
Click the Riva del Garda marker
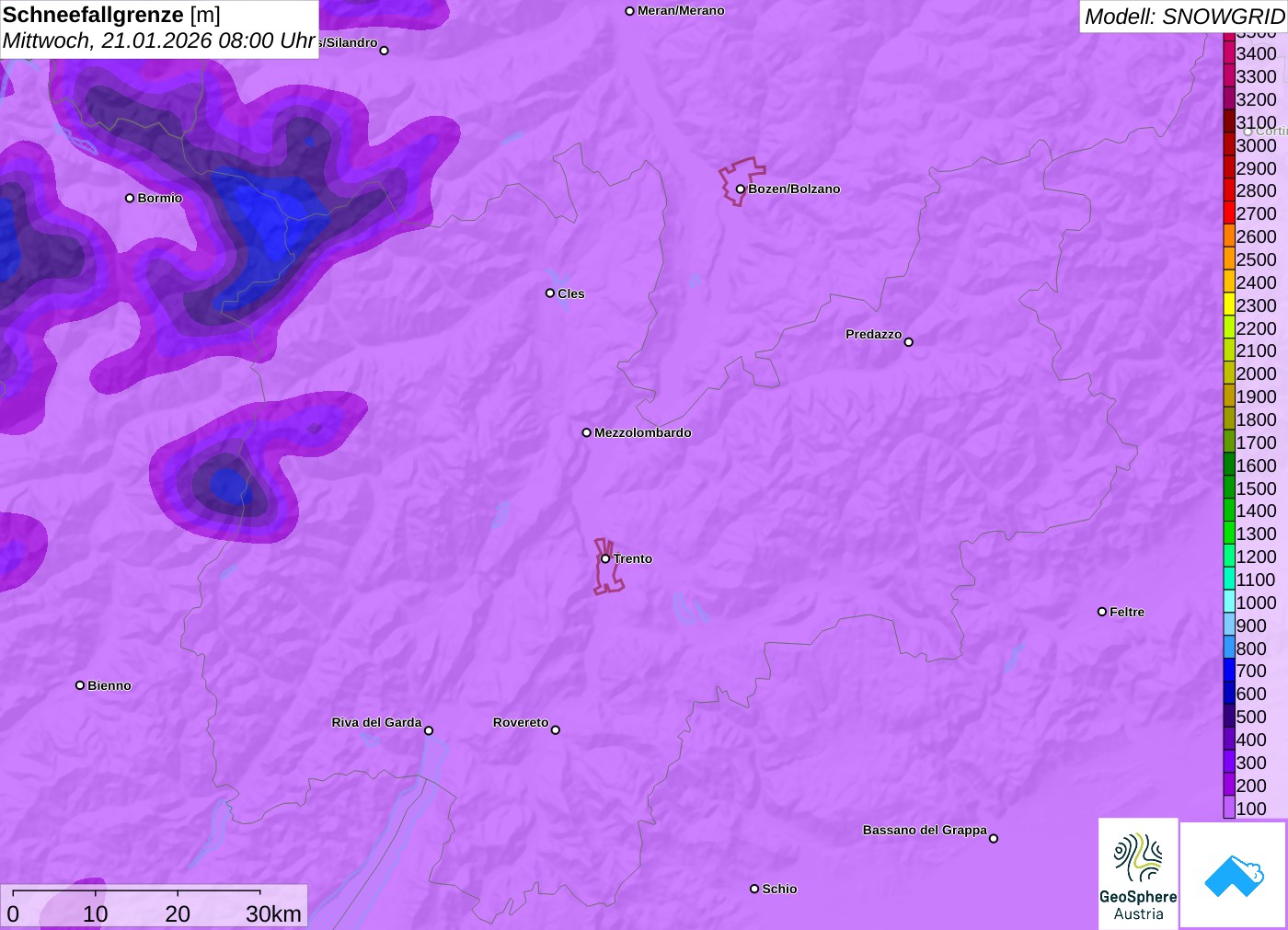(429, 730)
